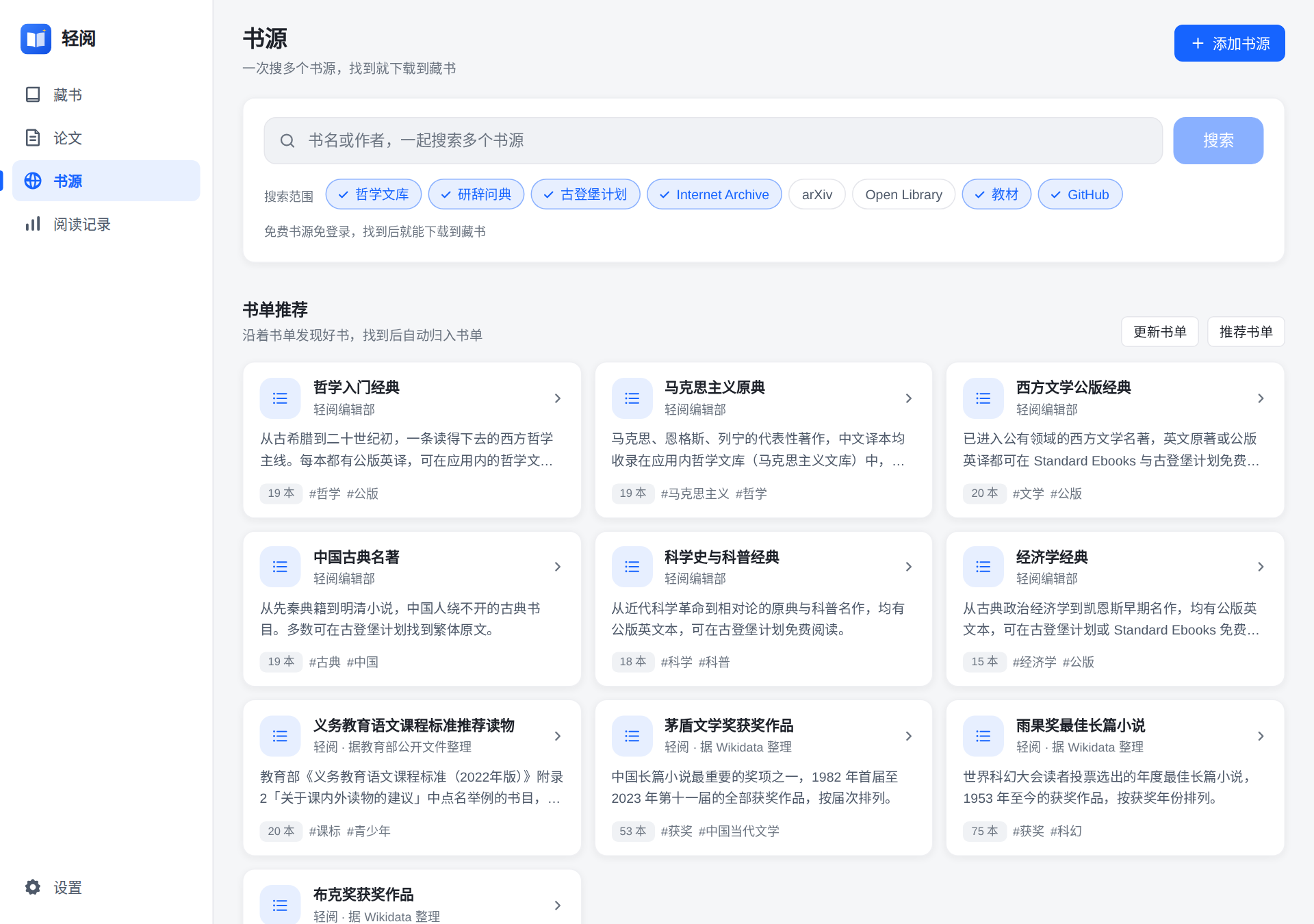Screen dimensions: 1314x924
Task: Click list icon of 布克奖获奖作品 card
Action: tap(280, 905)
